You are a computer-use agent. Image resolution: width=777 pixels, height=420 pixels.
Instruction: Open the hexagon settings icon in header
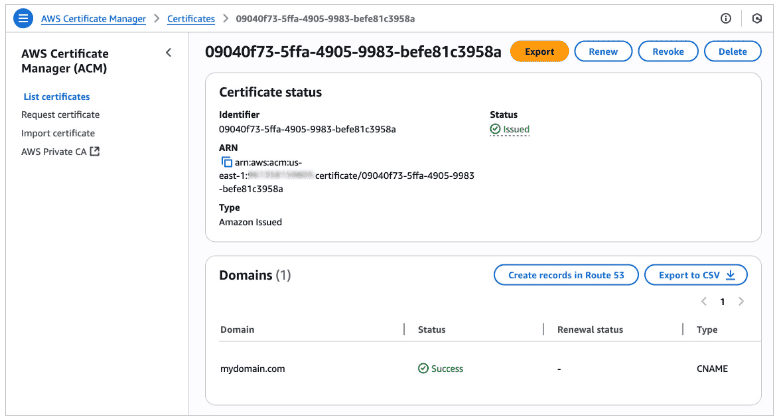point(757,19)
